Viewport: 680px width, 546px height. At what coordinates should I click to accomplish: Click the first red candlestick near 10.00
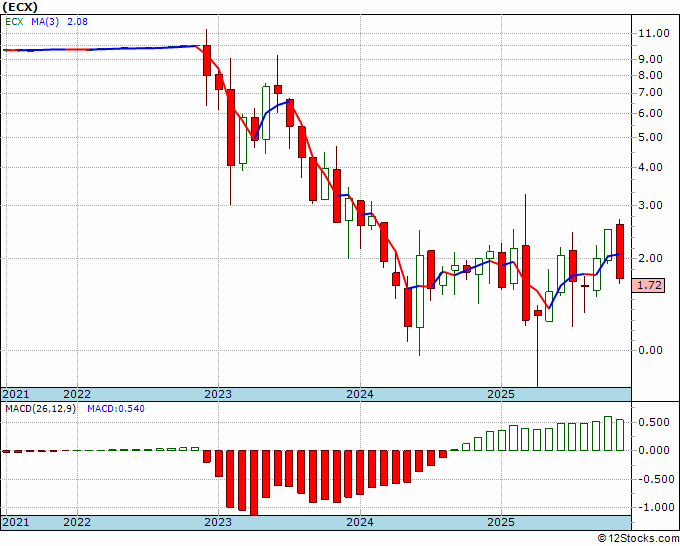[207, 60]
